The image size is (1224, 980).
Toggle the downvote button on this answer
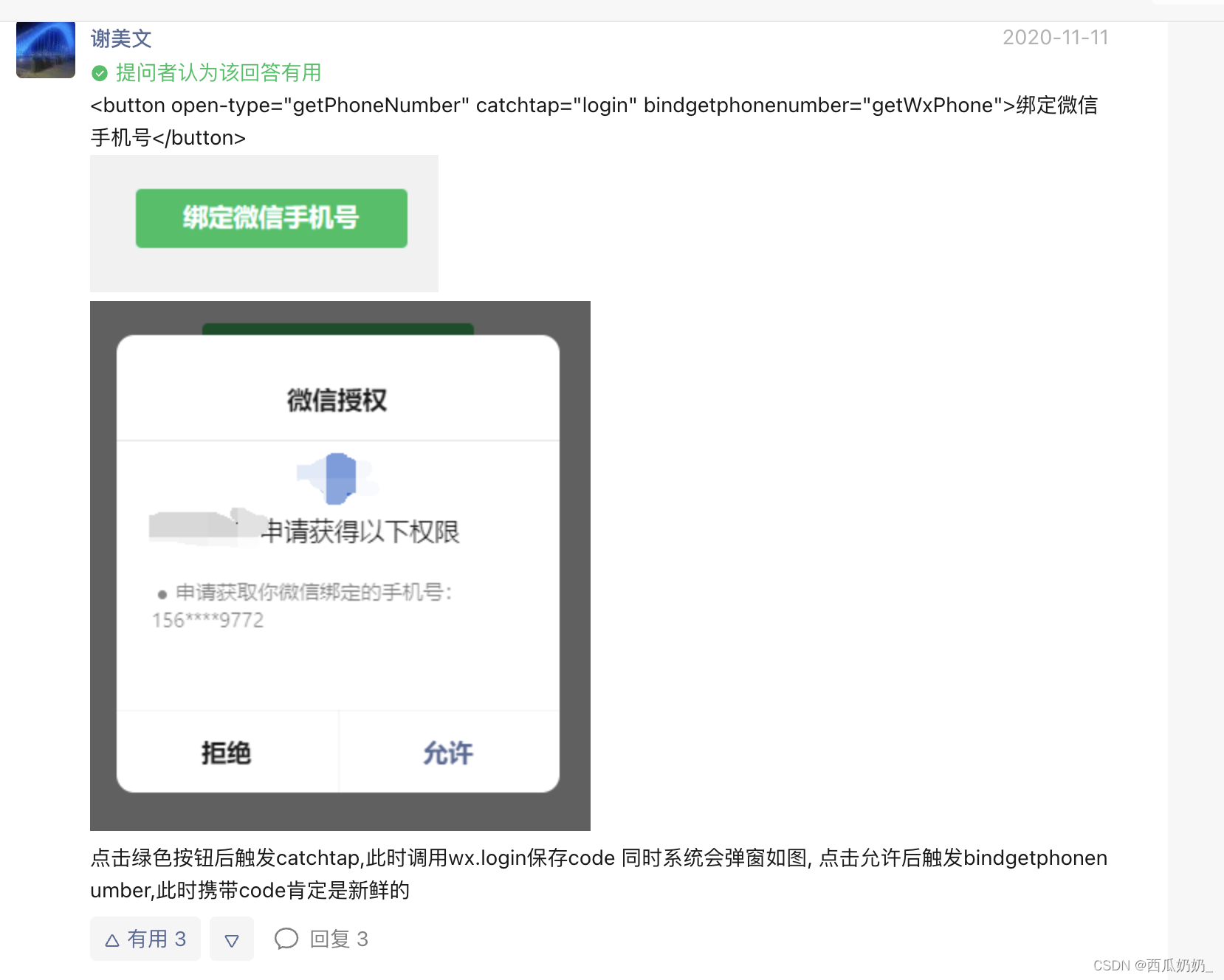(231, 939)
